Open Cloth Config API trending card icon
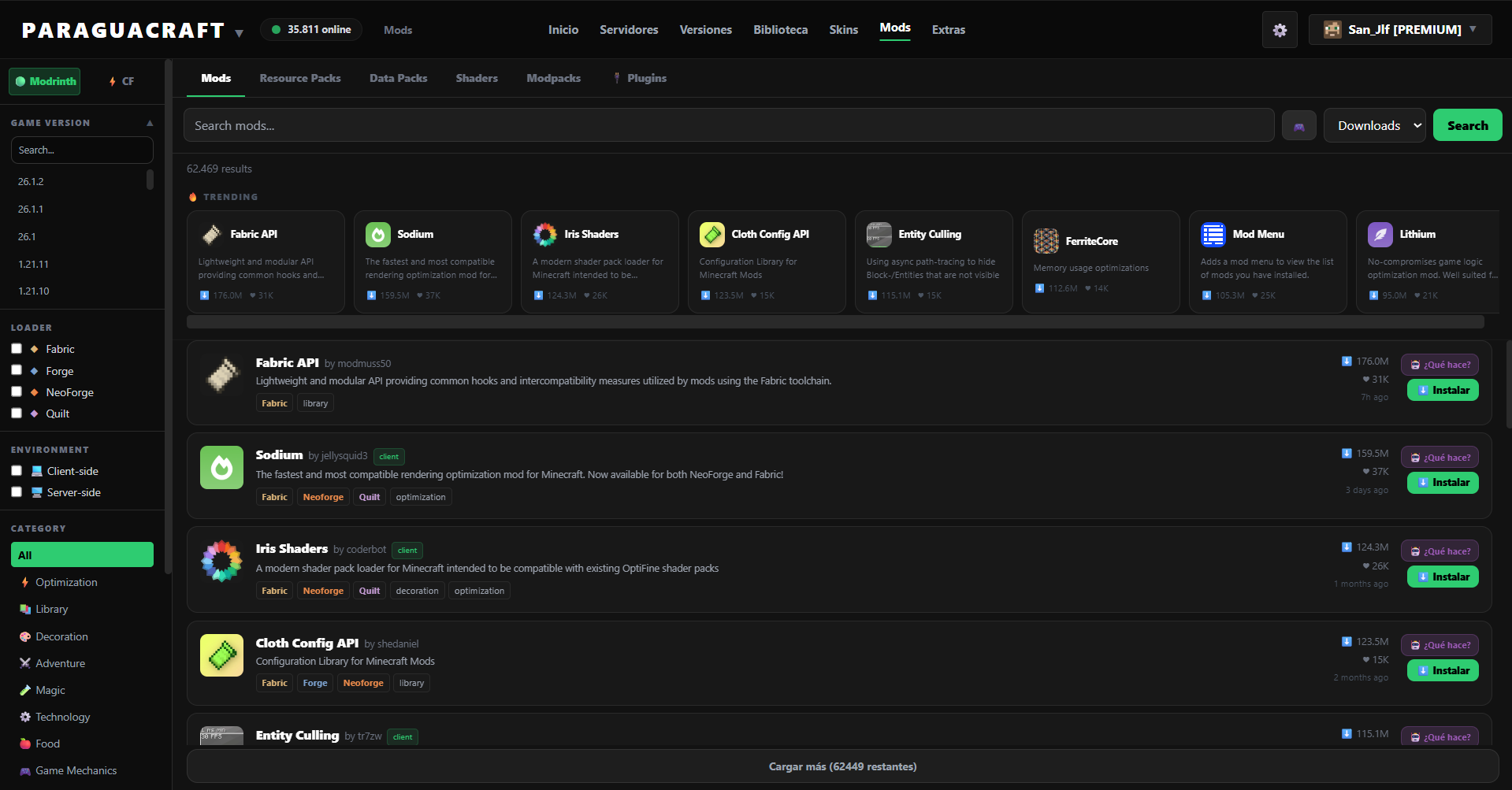This screenshot has width=1512, height=790. tap(712, 234)
